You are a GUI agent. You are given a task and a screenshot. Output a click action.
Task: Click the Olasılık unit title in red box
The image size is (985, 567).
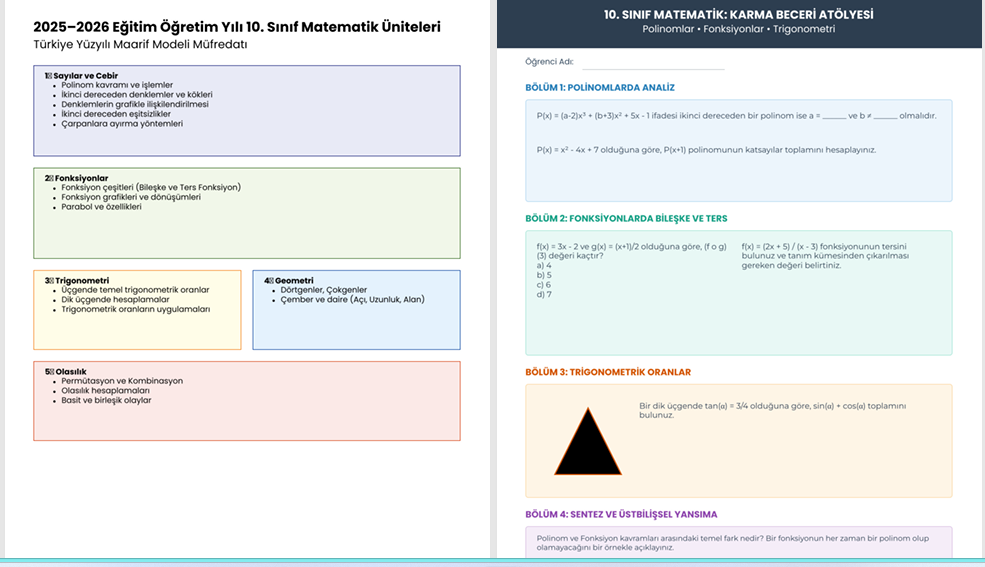[68, 371]
